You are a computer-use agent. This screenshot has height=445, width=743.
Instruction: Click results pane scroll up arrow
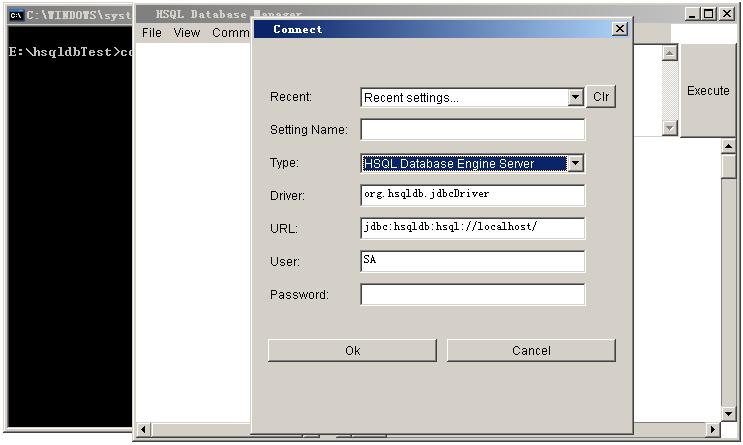(728, 146)
